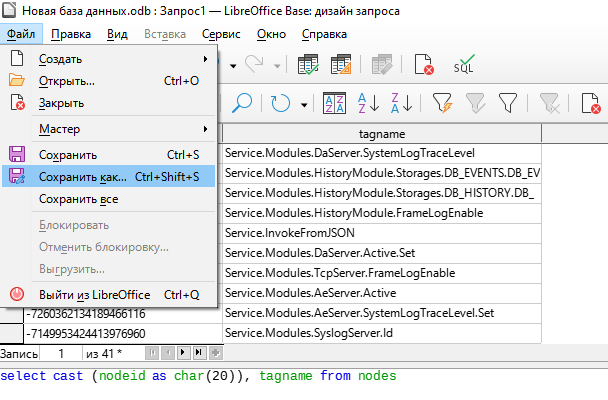
Task: Toggle design view with table checkmark icon
Action: pos(308,66)
